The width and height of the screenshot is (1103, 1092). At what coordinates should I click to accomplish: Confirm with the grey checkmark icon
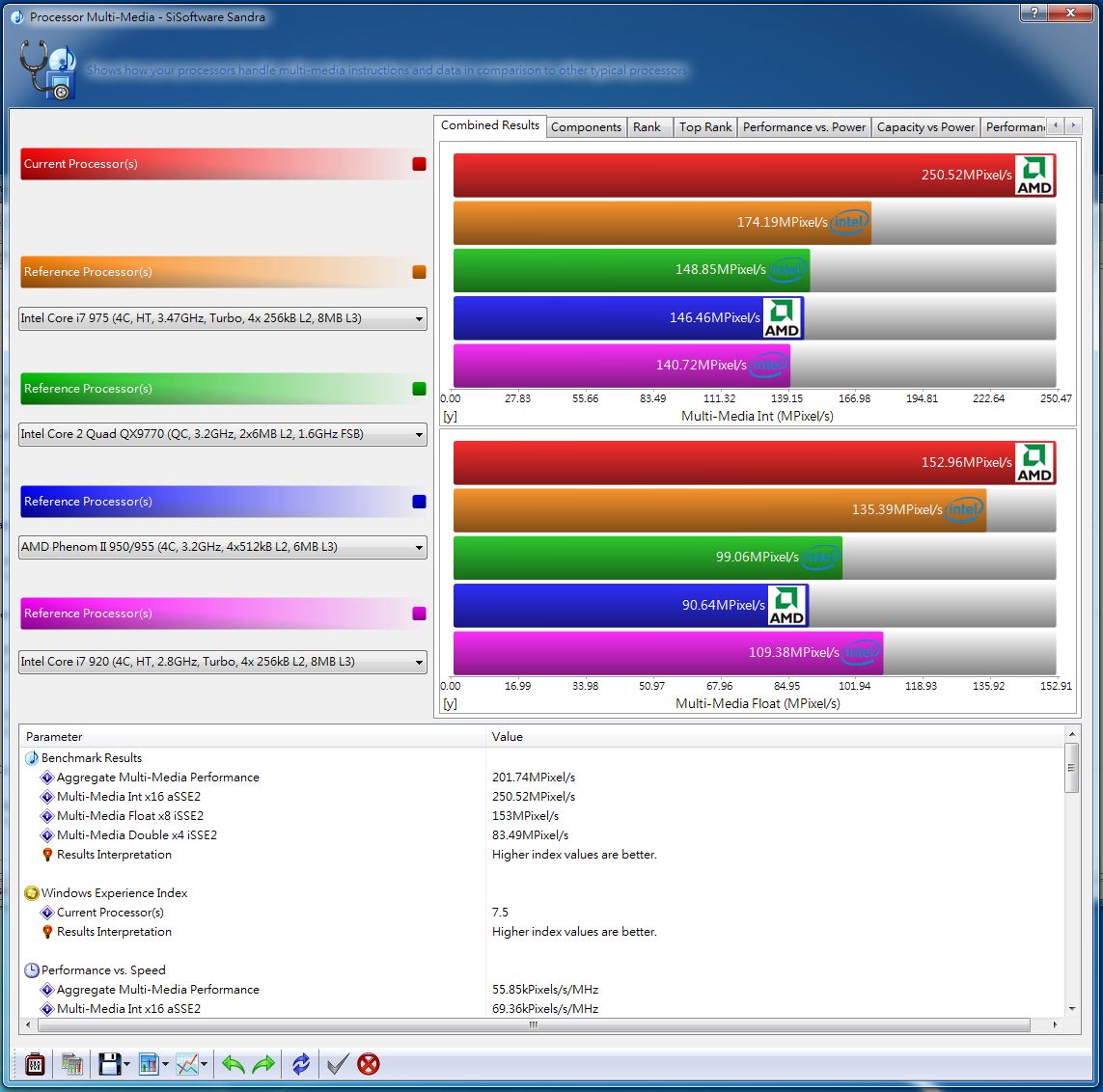tap(337, 1064)
